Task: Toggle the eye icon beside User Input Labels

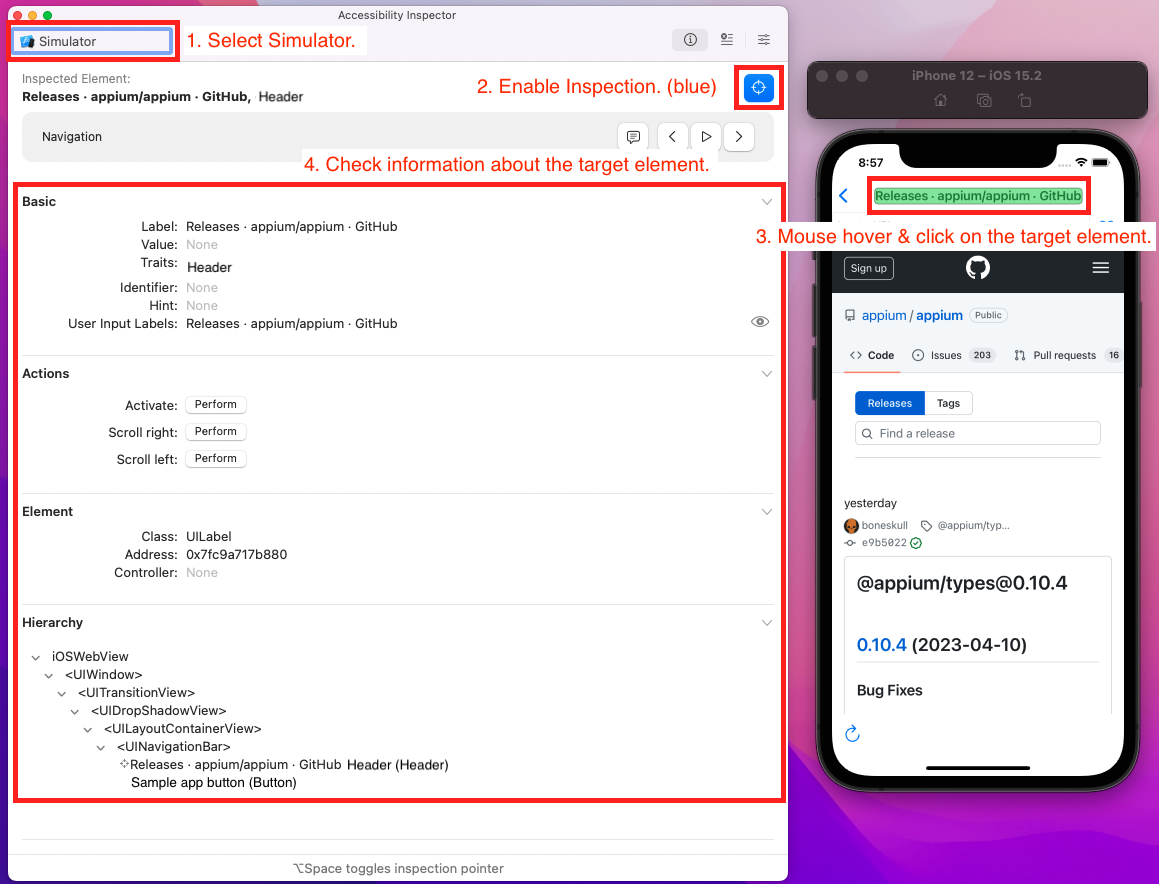Action: coord(760,322)
